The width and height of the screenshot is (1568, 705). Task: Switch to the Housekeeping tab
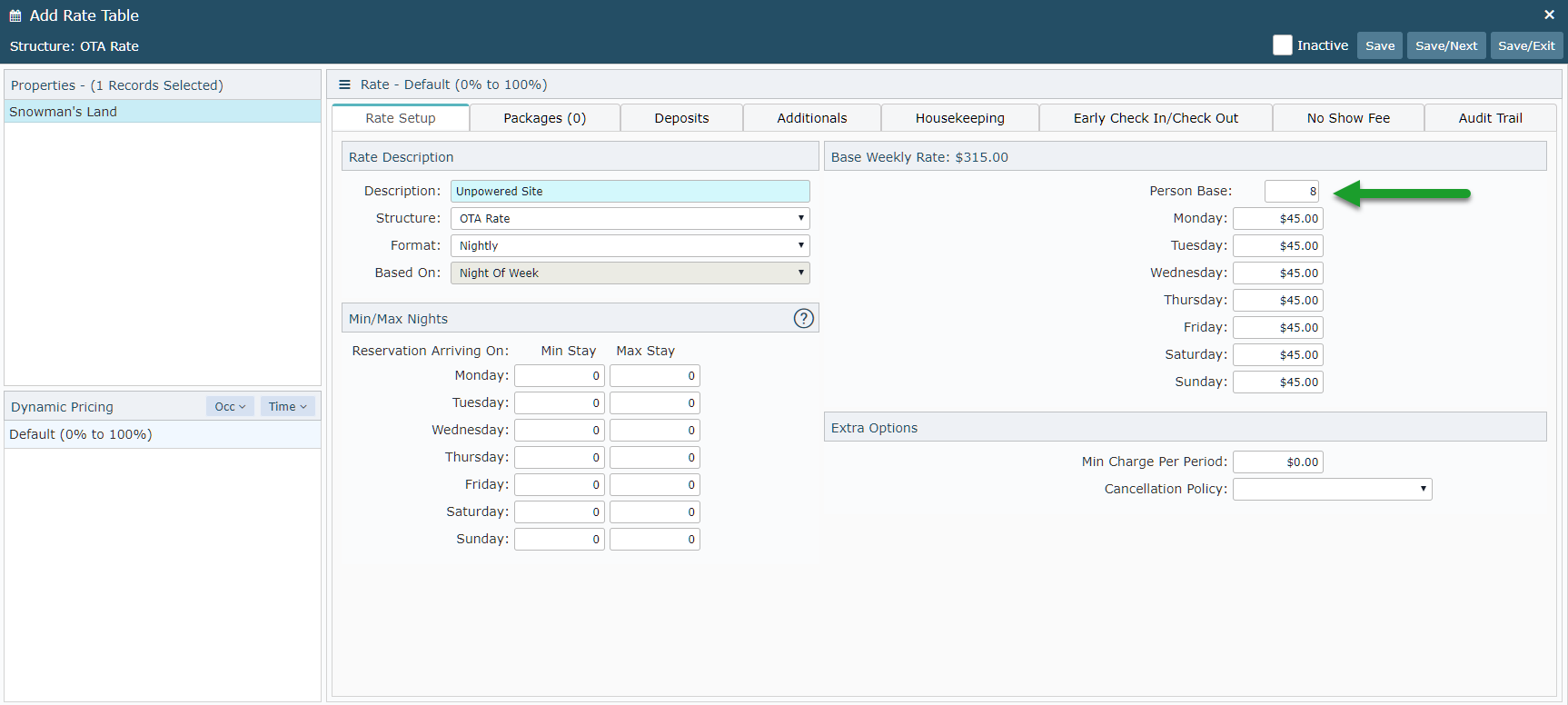(960, 118)
